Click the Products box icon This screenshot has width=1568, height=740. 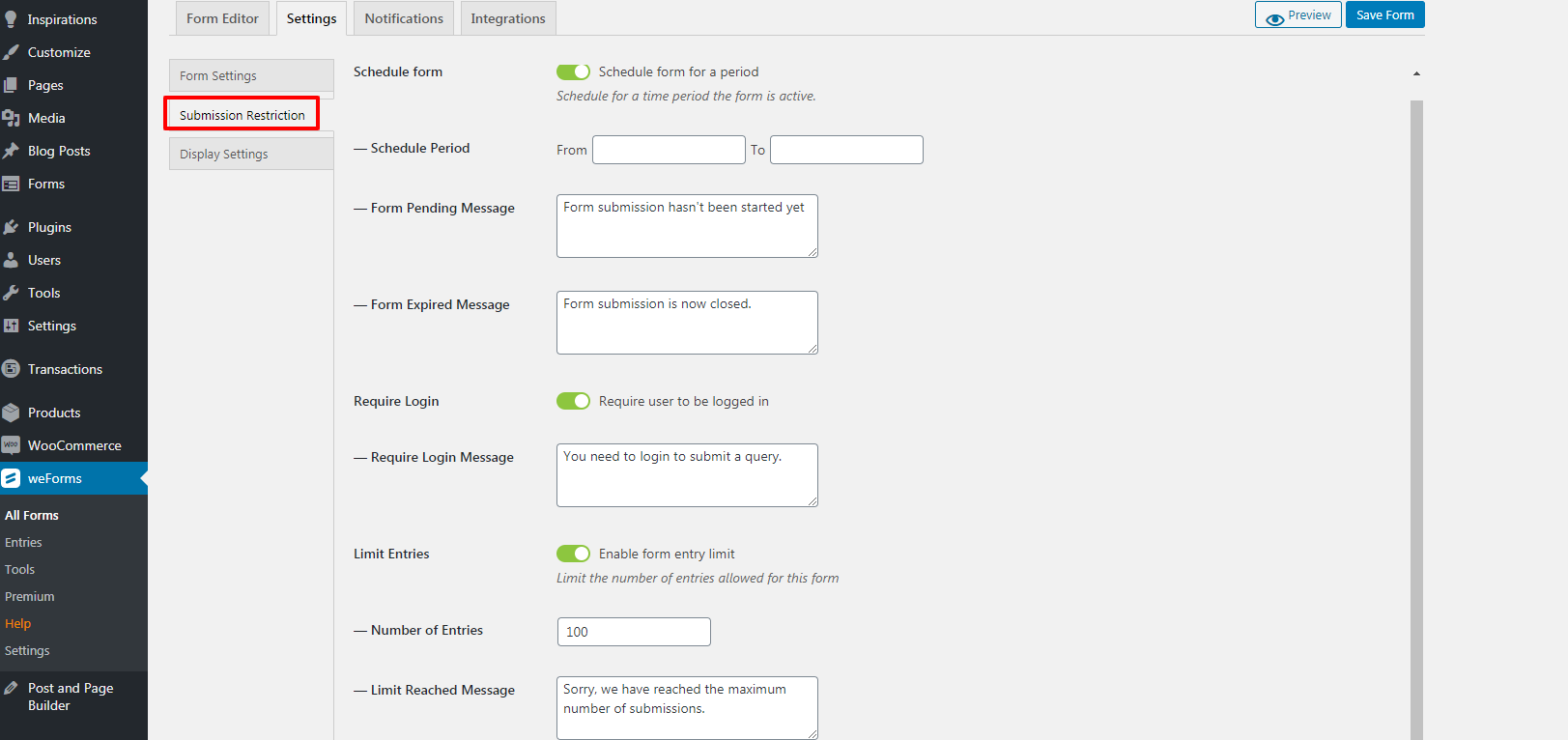pos(11,413)
